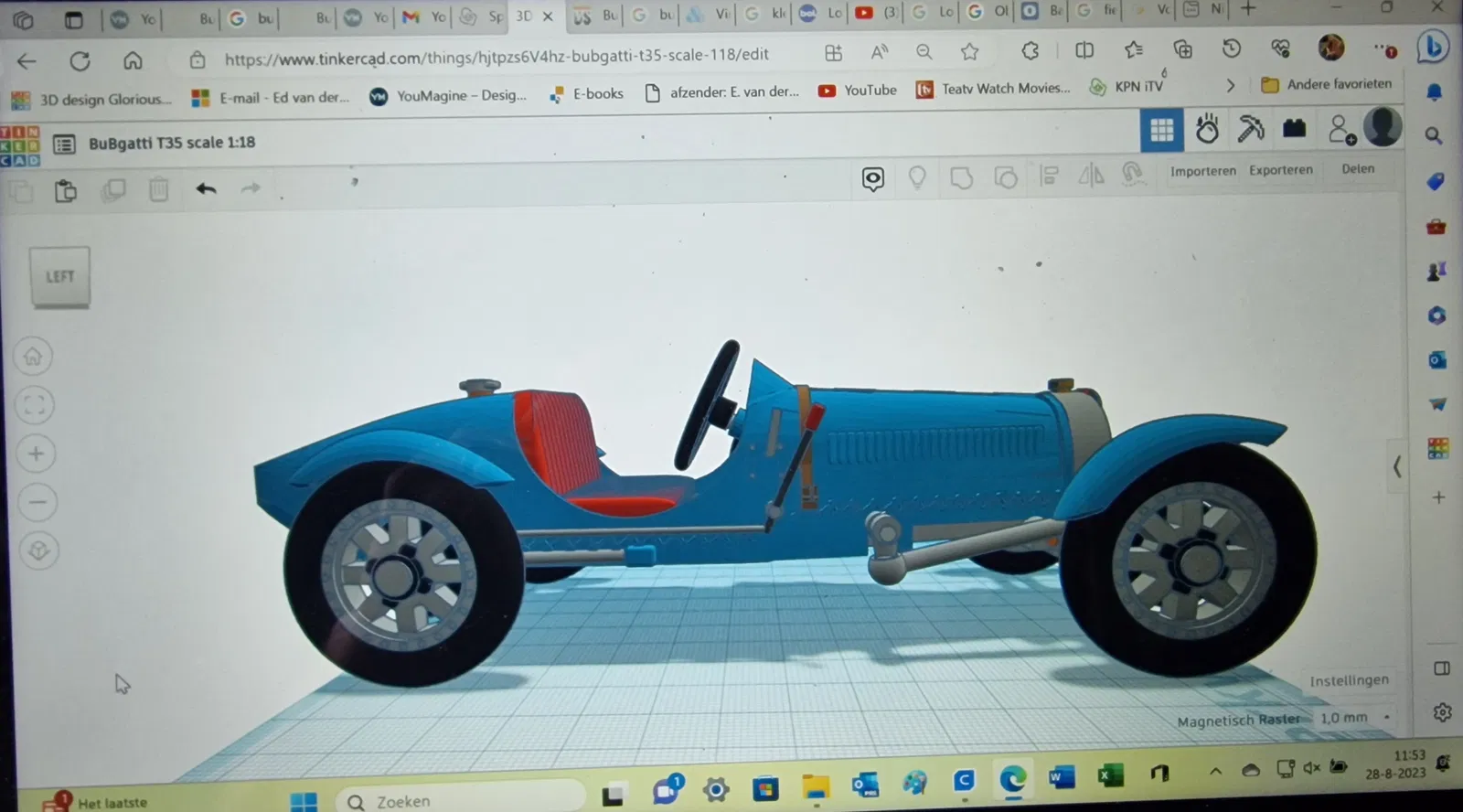Expand the collapsed shapes panel arrow
The height and width of the screenshot is (812, 1463).
click(x=1397, y=466)
